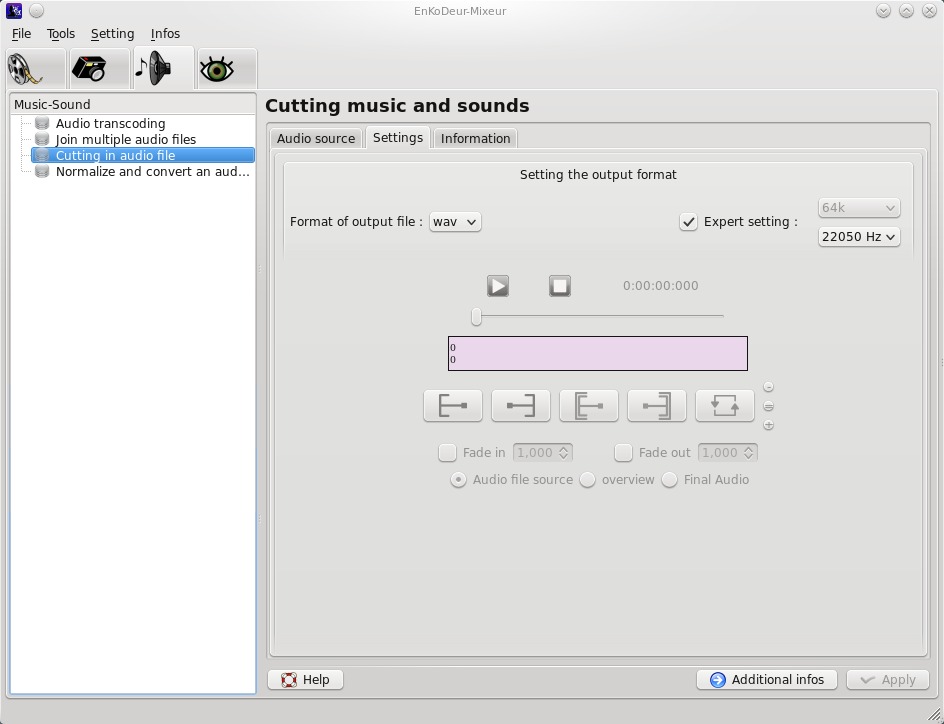Click the Apply button
The height and width of the screenshot is (724, 944).
pyautogui.click(x=888, y=679)
